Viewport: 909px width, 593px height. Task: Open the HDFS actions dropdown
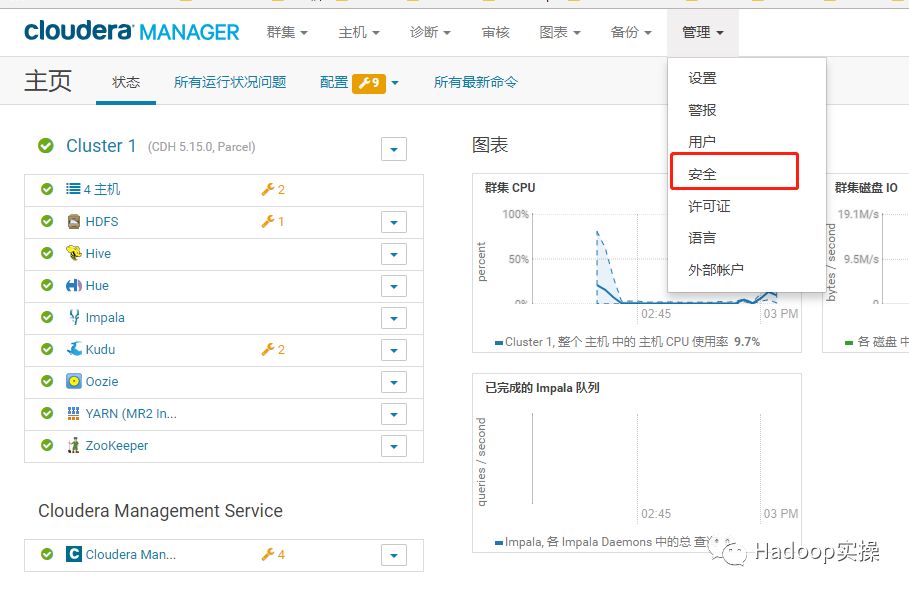click(x=394, y=222)
